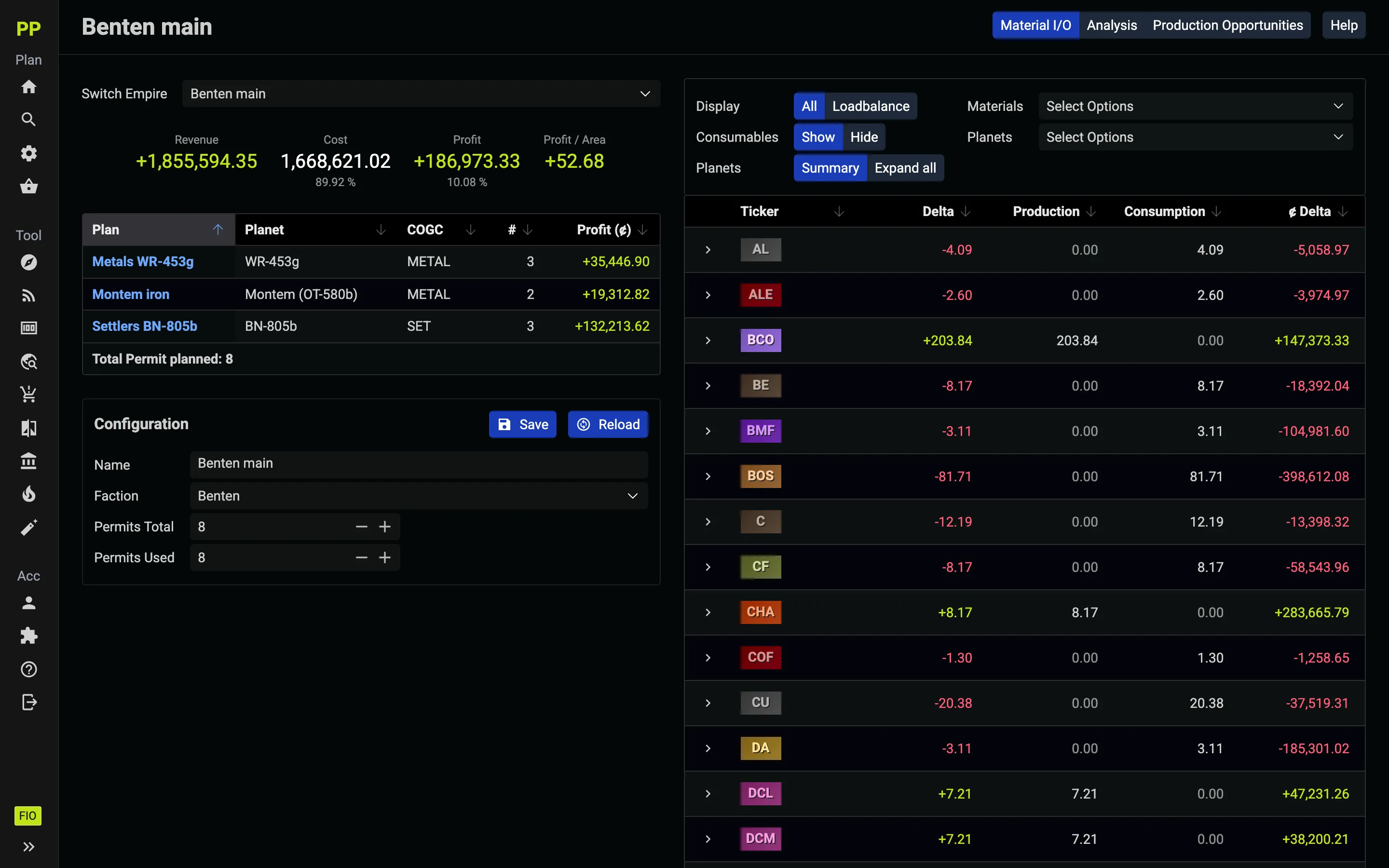Open the shopping cart tool icon
This screenshot has height=868, width=1389.
tap(29, 394)
